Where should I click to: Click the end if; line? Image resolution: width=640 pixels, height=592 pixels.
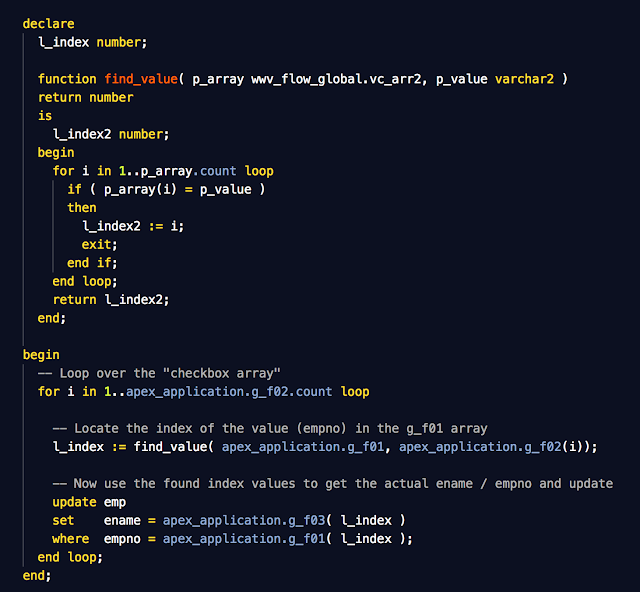pyautogui.click(x=92, y=263)
